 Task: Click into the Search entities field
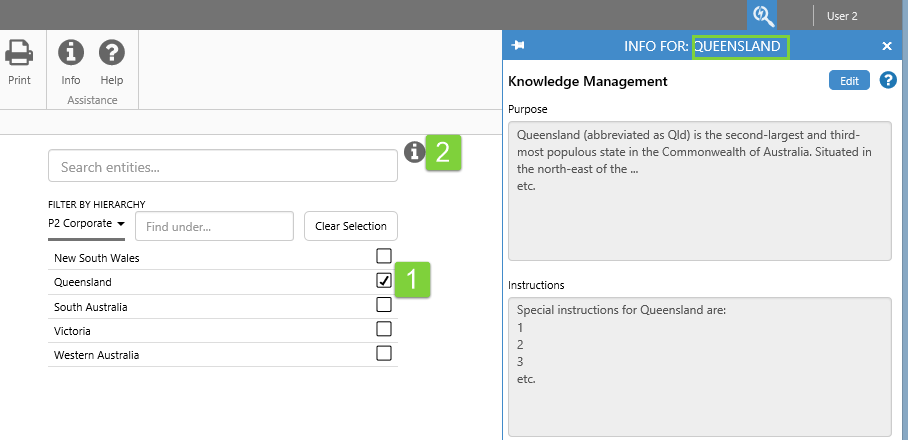click(222, 166)
